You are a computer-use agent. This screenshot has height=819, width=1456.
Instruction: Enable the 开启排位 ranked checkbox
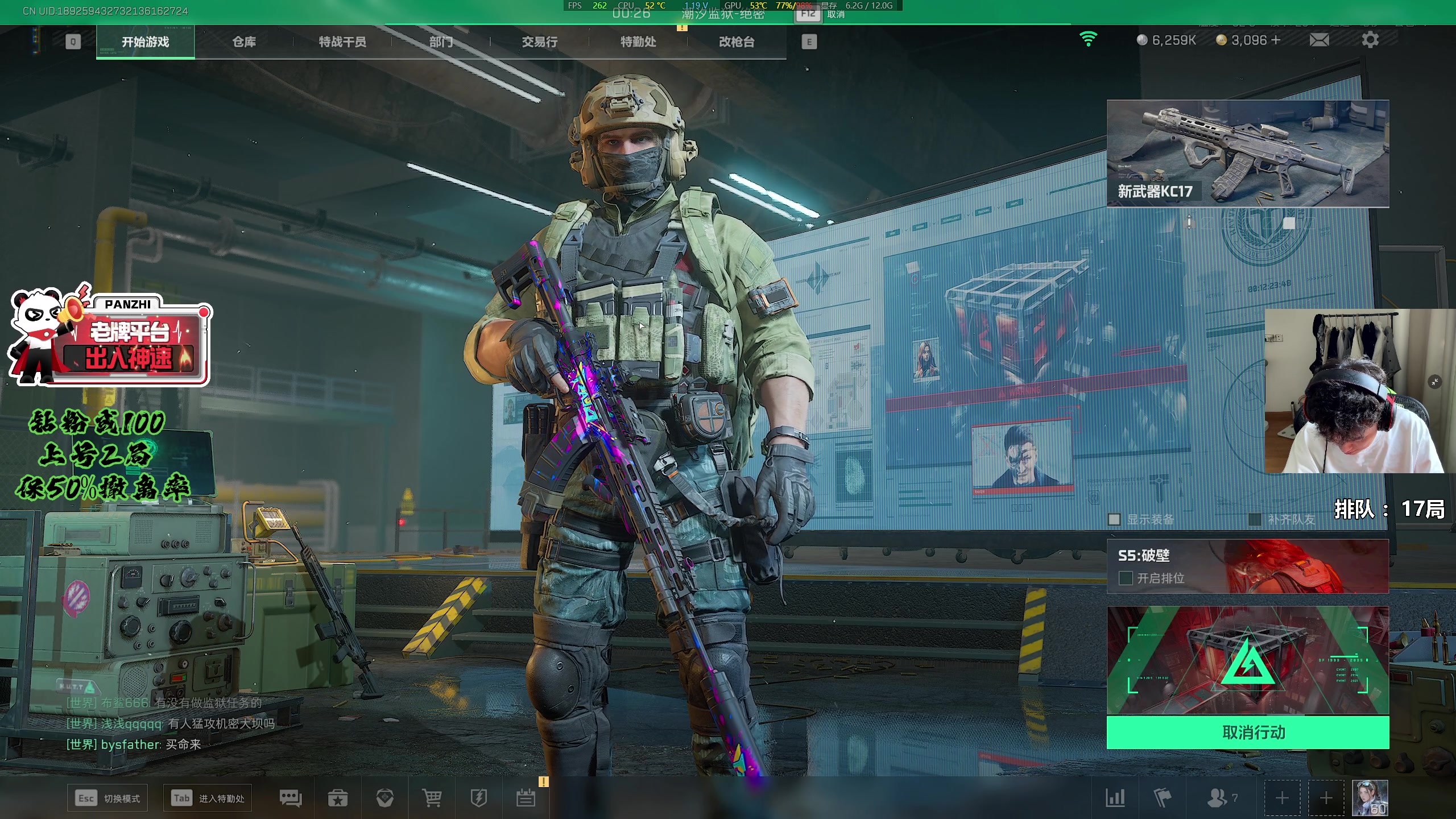point(1126,578)
